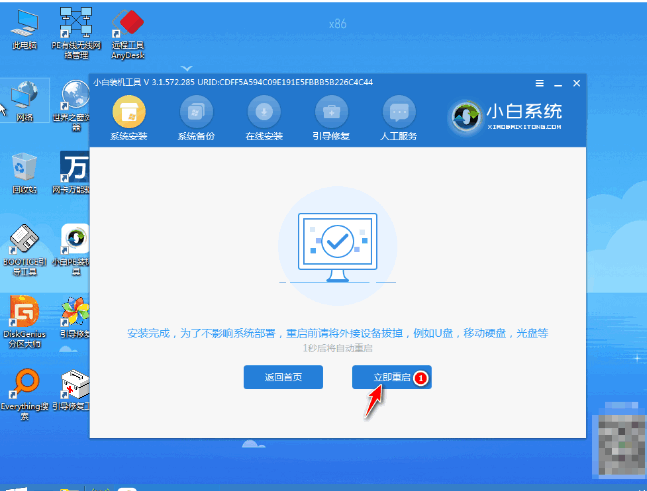Select the BOOTICE引导工具 desktop icon
This screenshot has width=647, height=491.
[24, 250]
